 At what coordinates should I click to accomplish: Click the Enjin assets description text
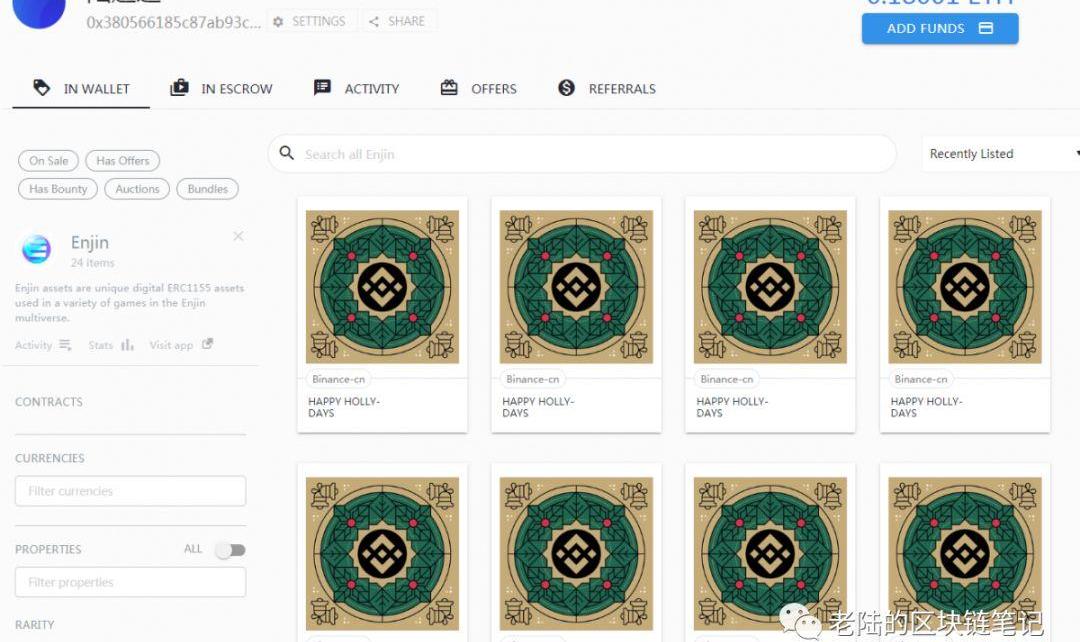(129, 302)
